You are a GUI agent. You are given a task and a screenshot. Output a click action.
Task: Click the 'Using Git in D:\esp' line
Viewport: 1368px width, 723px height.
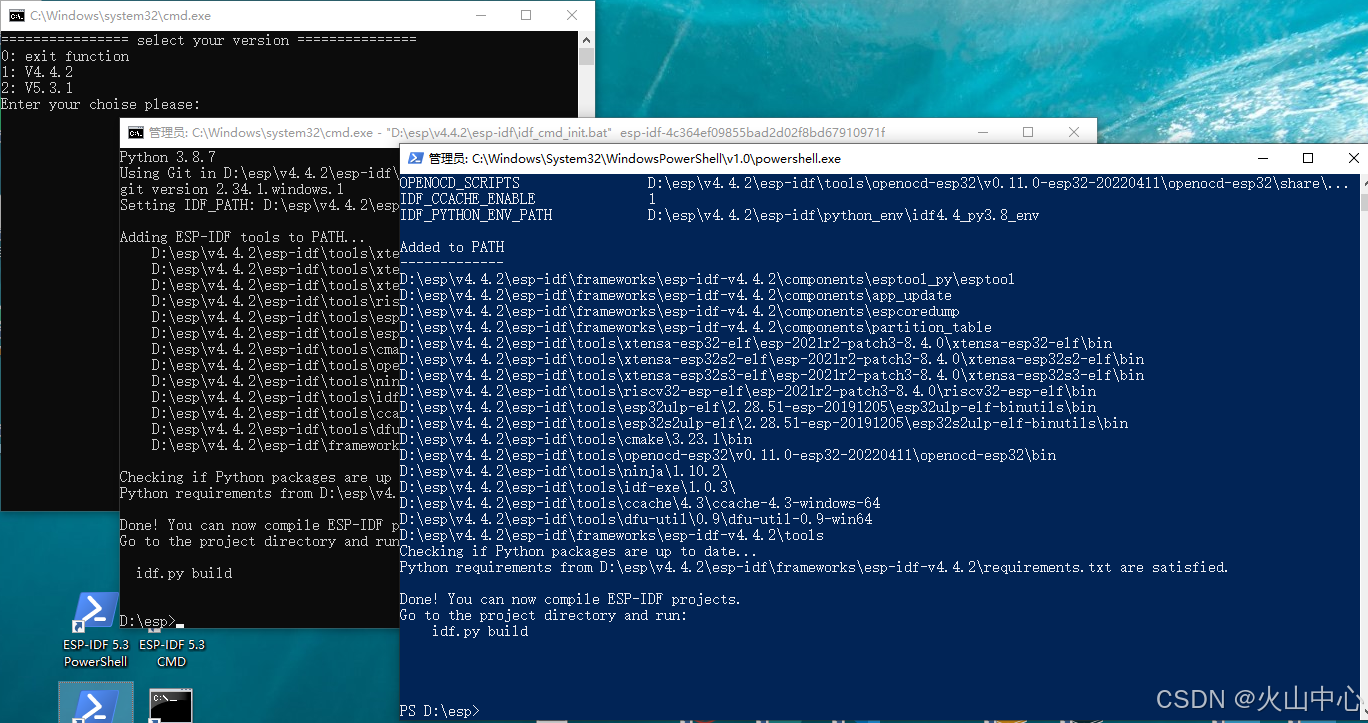tap(259, 173)
